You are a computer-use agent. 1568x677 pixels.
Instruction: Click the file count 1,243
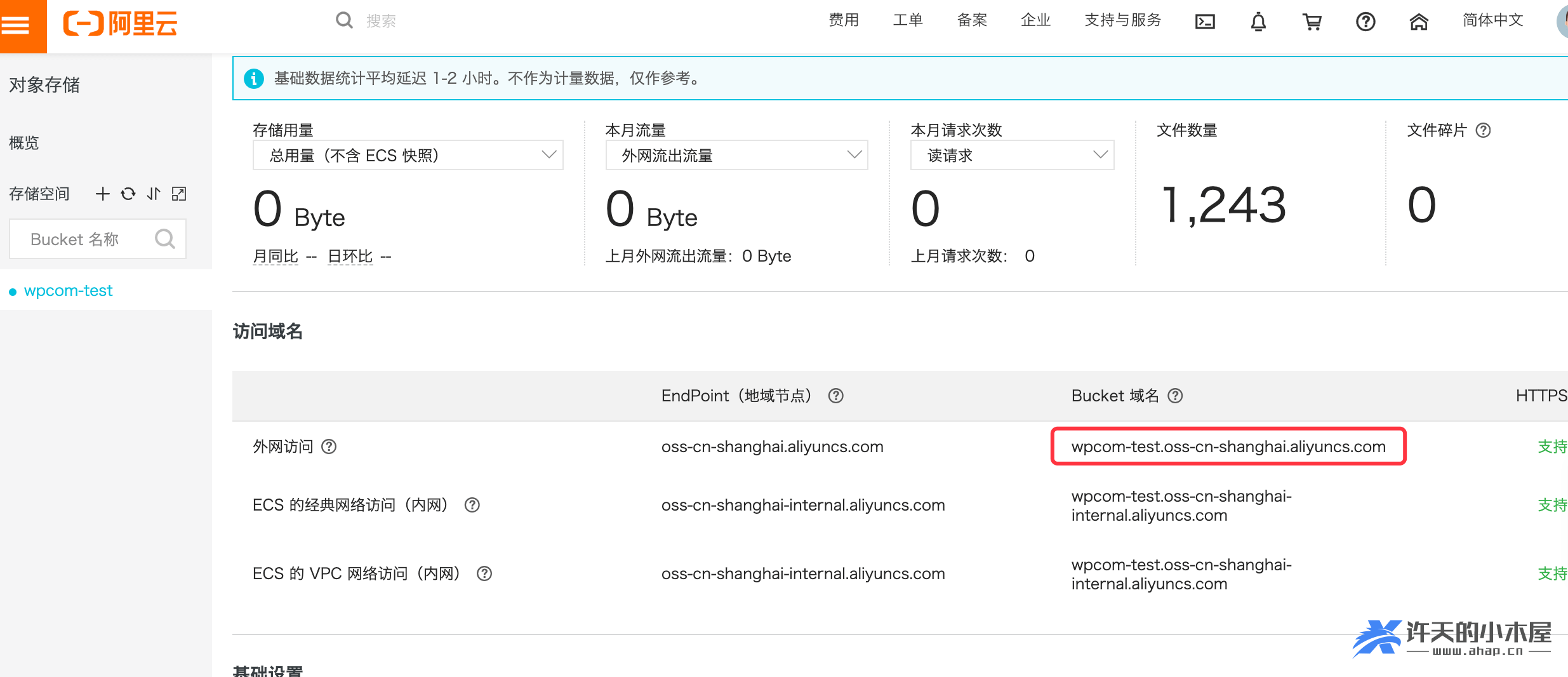pos(1223,205)
